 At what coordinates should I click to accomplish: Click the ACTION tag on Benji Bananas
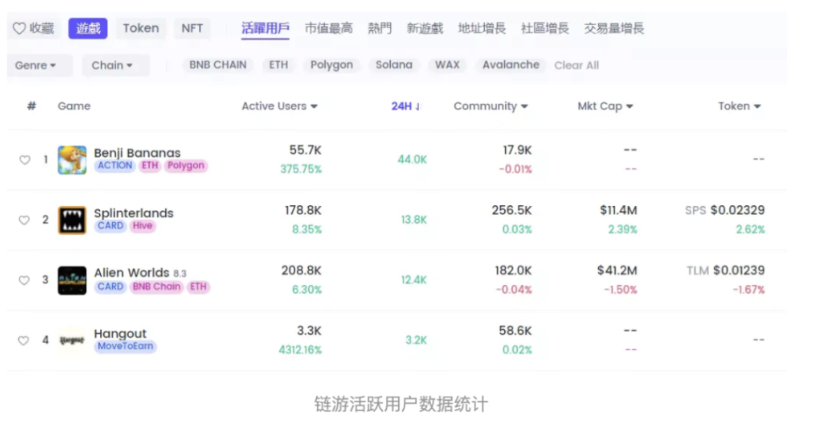115,166
